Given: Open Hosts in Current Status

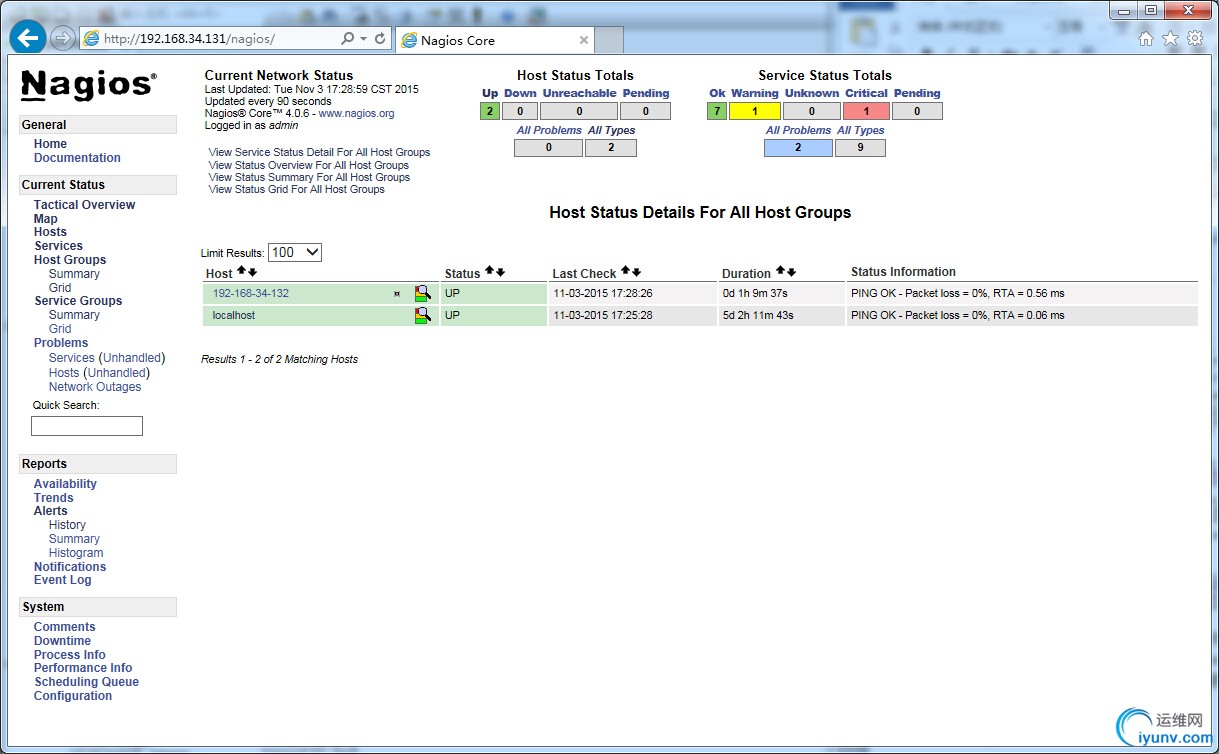Looking at the screenshot, I should tap(50, 232).
